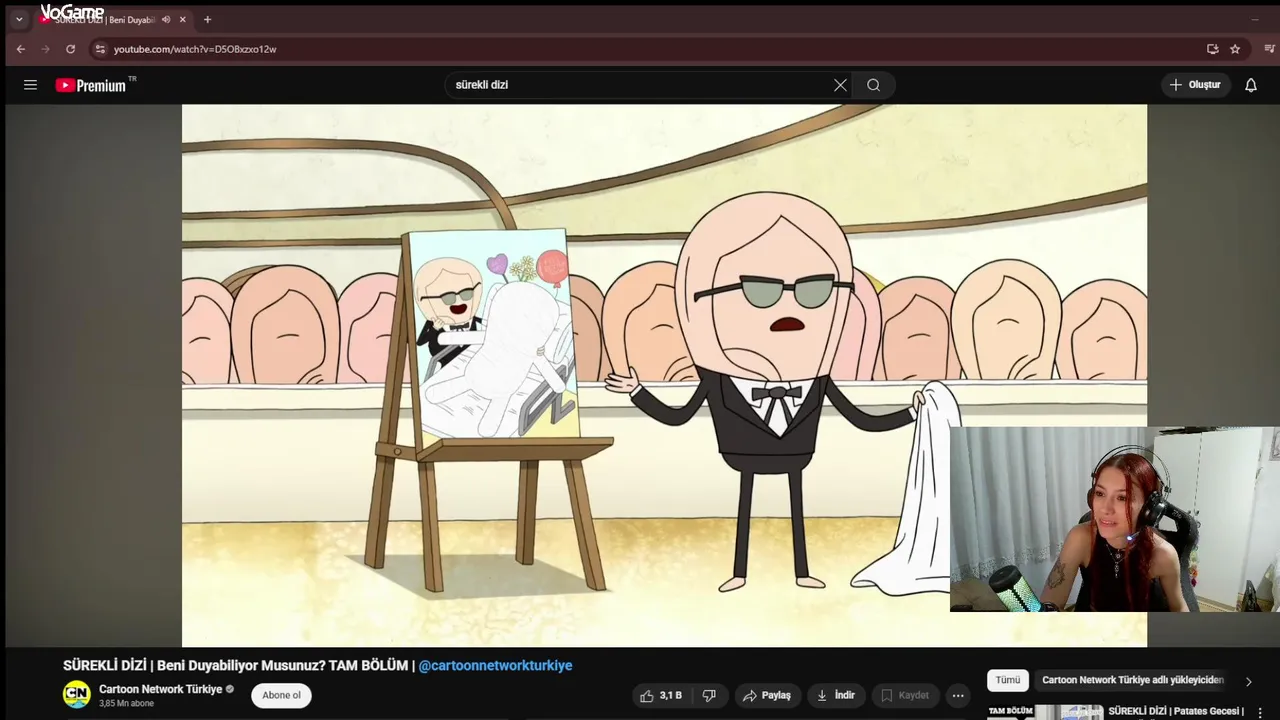Install app icon in address bar

1212,49
